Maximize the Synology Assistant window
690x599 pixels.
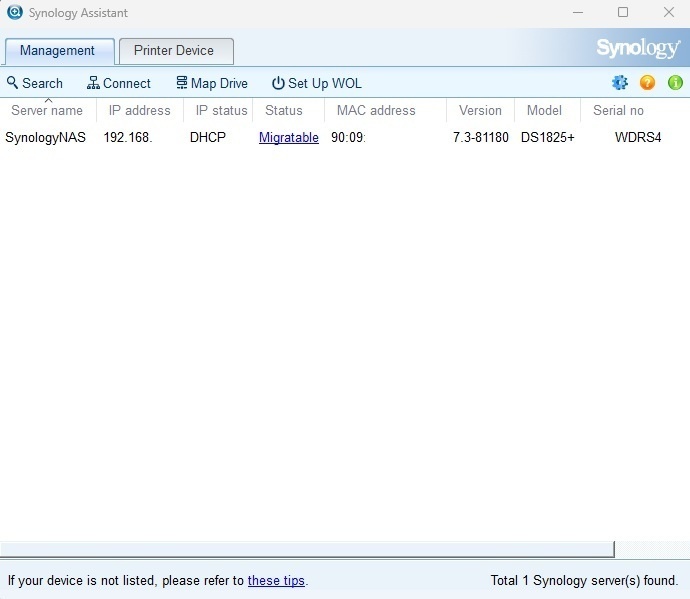click(623, 12)
